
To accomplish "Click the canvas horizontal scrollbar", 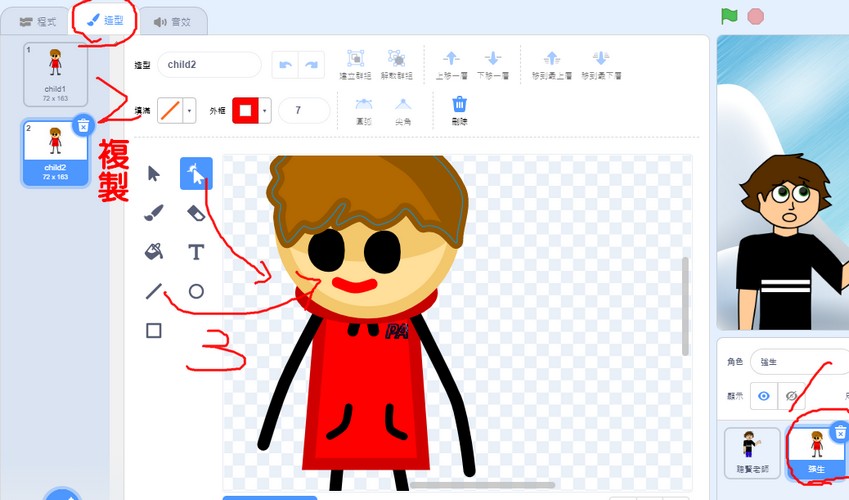I will tap(482, 485).
